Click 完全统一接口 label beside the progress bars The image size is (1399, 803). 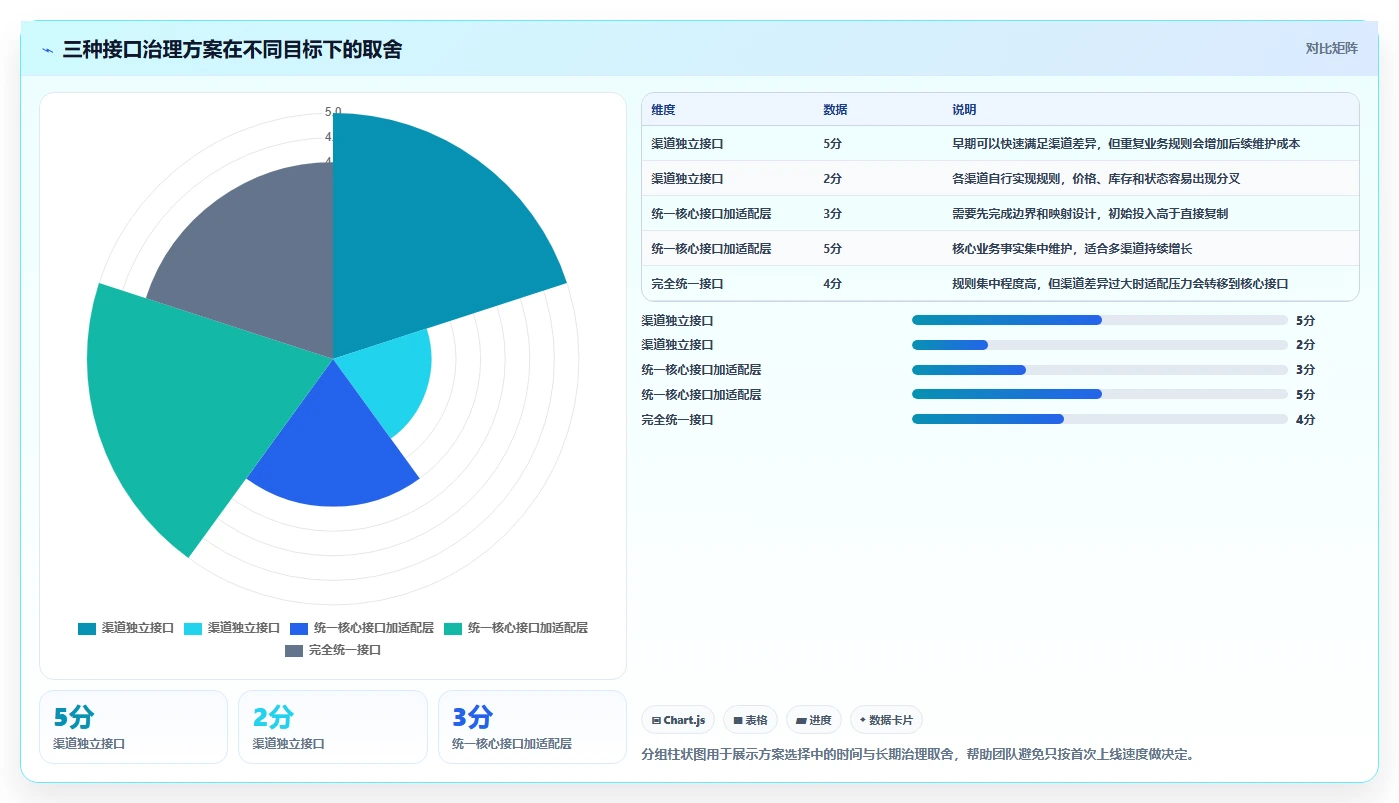pos(677,420)
